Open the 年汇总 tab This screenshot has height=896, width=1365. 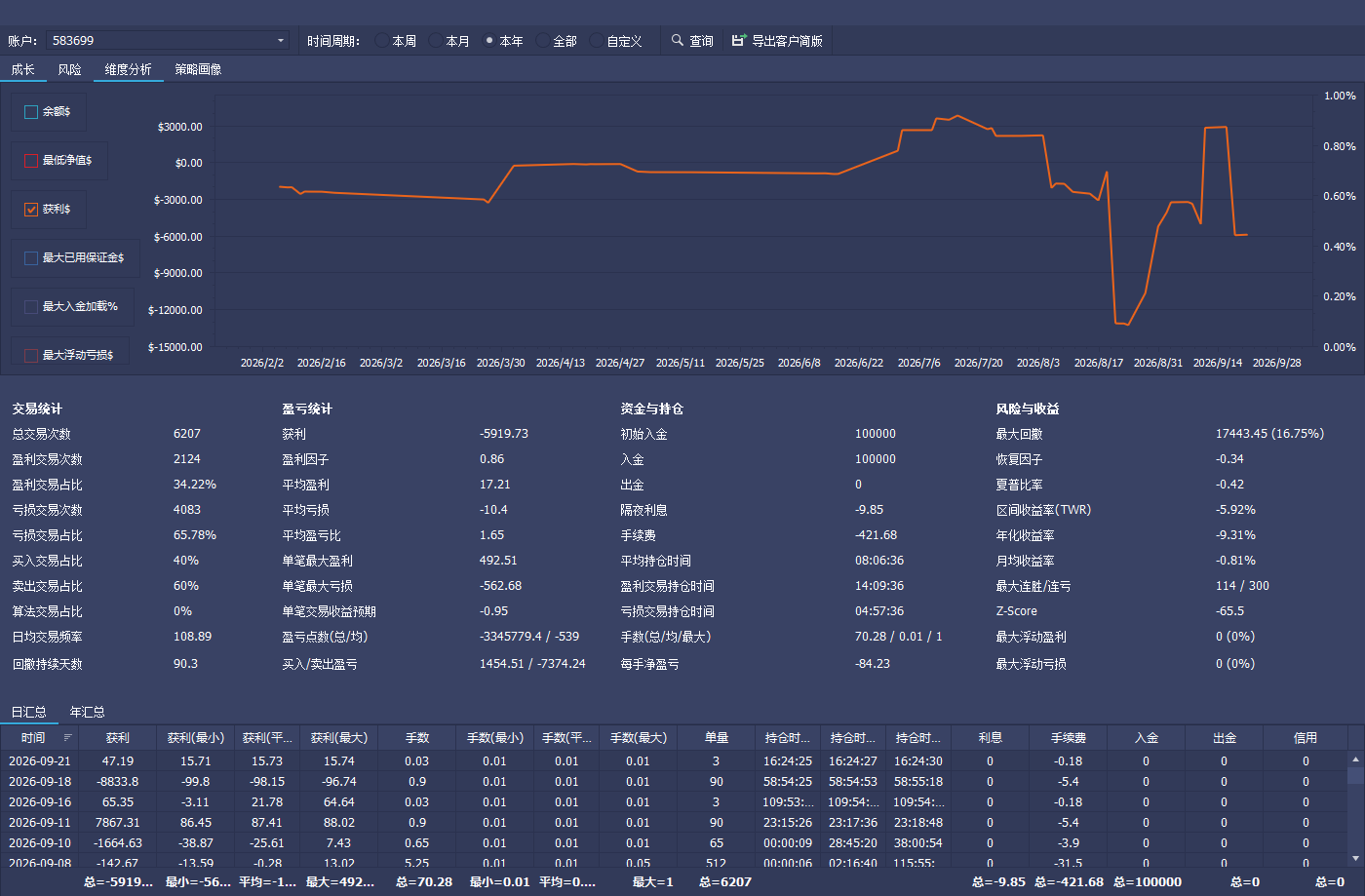(88, 712)
